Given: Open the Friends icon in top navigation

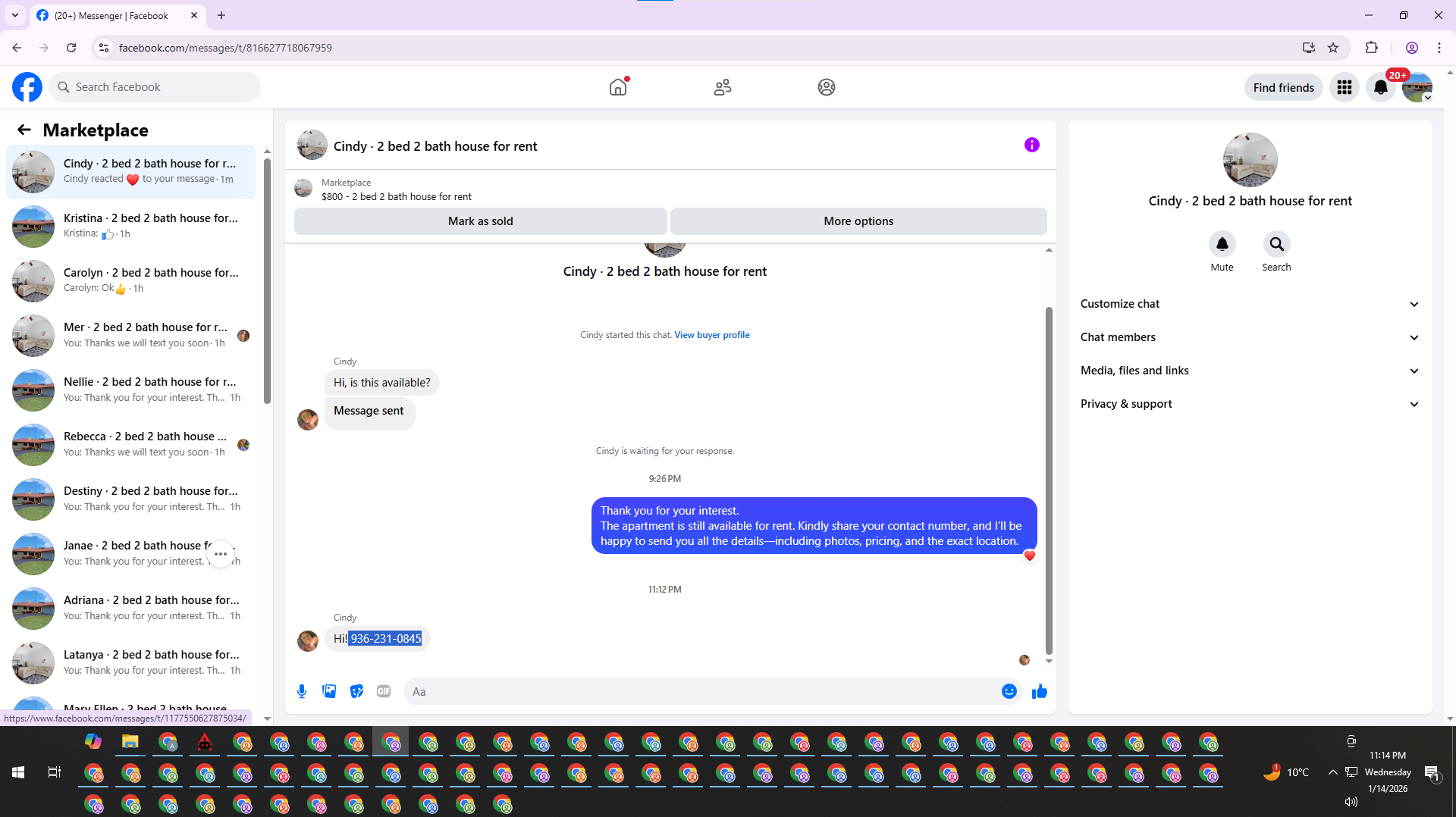Looking at the screenshot, I should point(723,87).
